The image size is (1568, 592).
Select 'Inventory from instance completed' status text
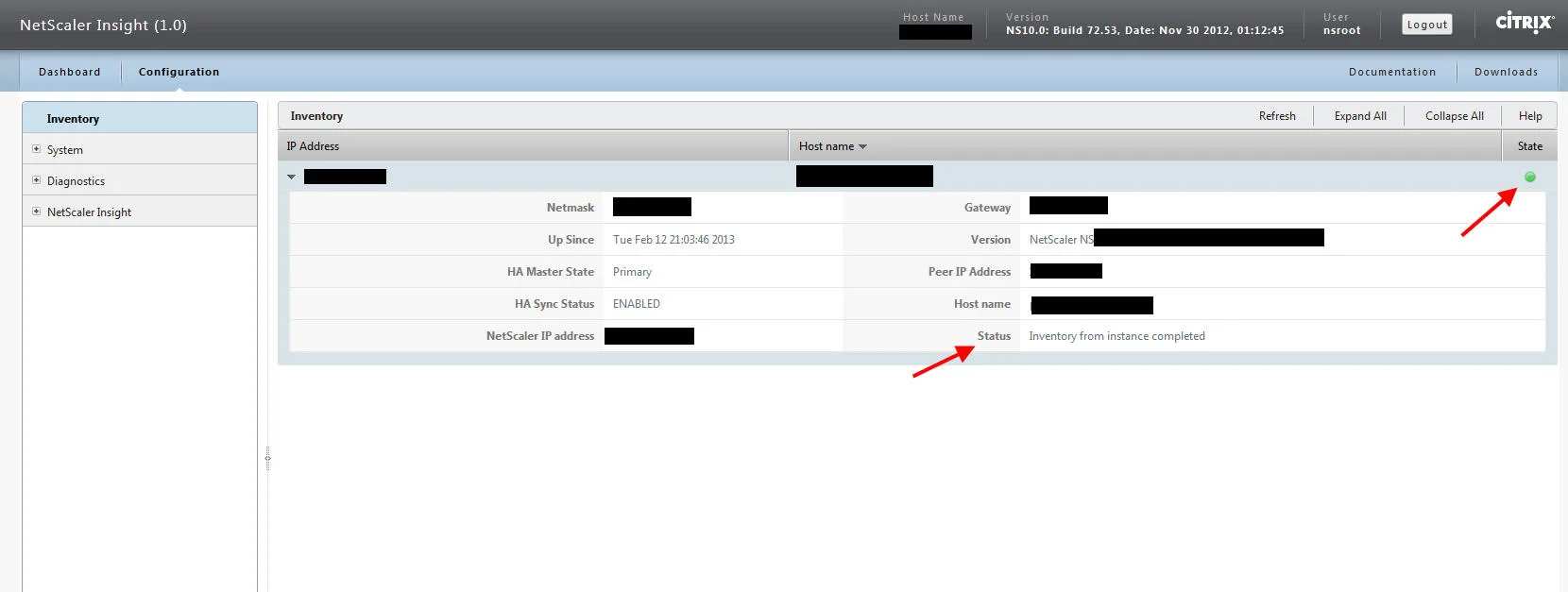point(1116,336)
